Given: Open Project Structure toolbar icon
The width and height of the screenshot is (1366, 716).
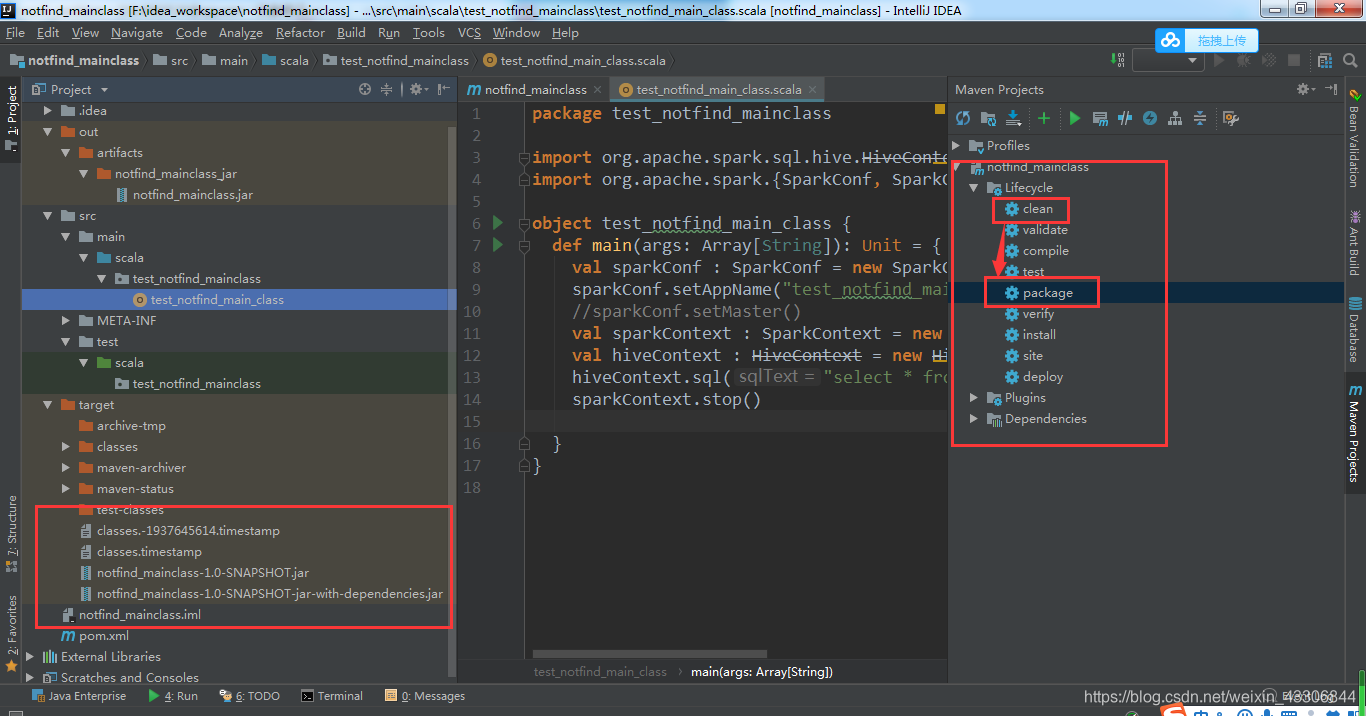Looking at the screenshot, I should click(x=1324, y=60).
